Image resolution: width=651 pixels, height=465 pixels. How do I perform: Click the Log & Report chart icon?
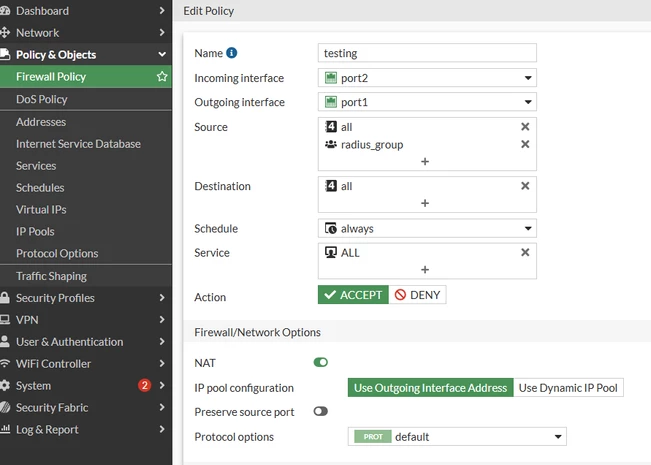5,429
